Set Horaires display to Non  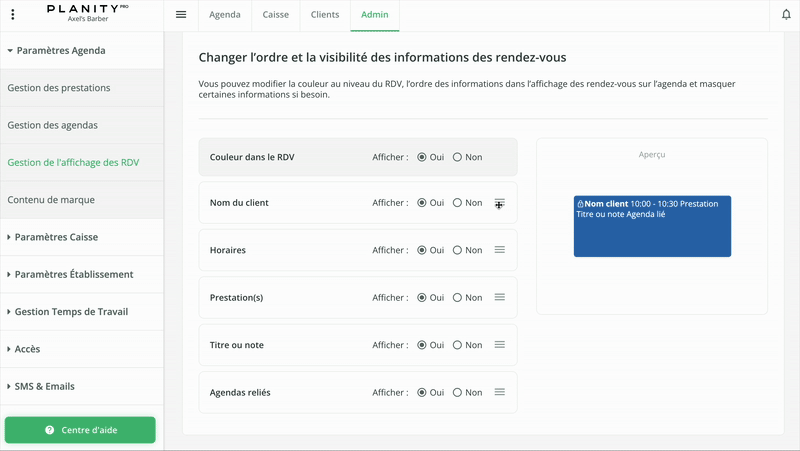click(458, 250)
